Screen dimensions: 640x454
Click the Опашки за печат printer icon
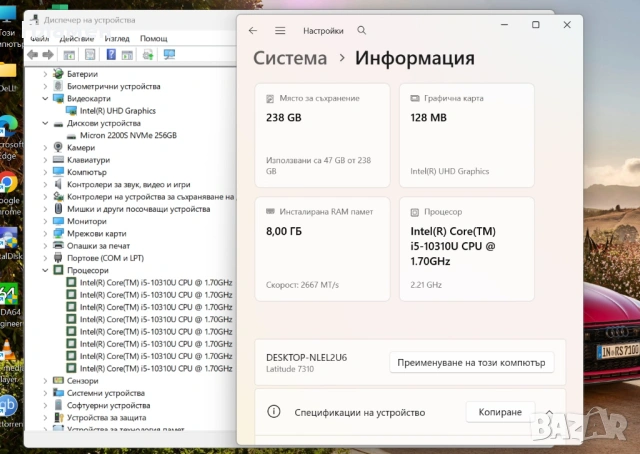(58, 245)
